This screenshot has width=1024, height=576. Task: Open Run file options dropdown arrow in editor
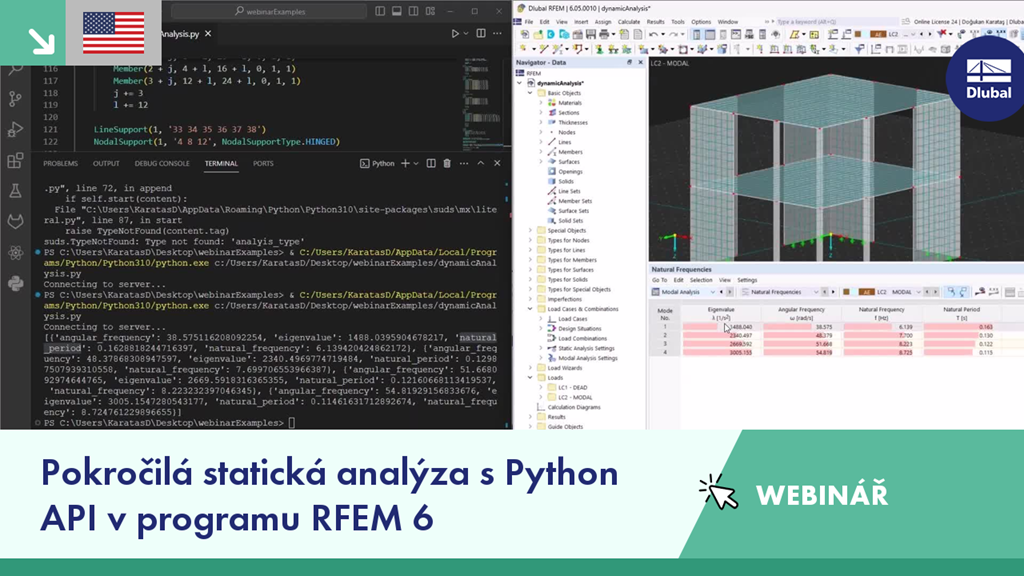point(466,33)
